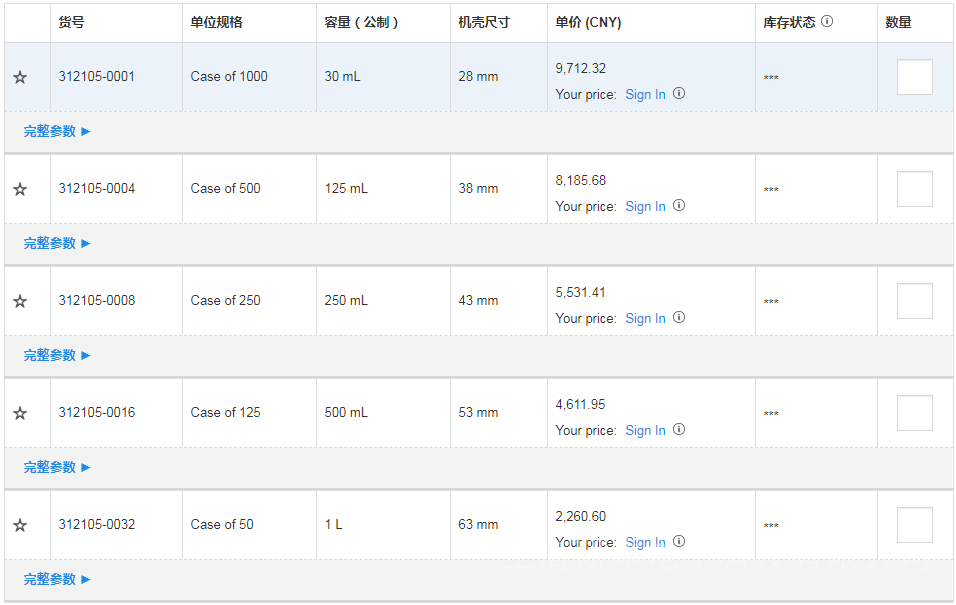The width and height of the screenshot is (956, 605).
Task: Mark 312105-0016 with the star icon
Action: click(20, 413)
